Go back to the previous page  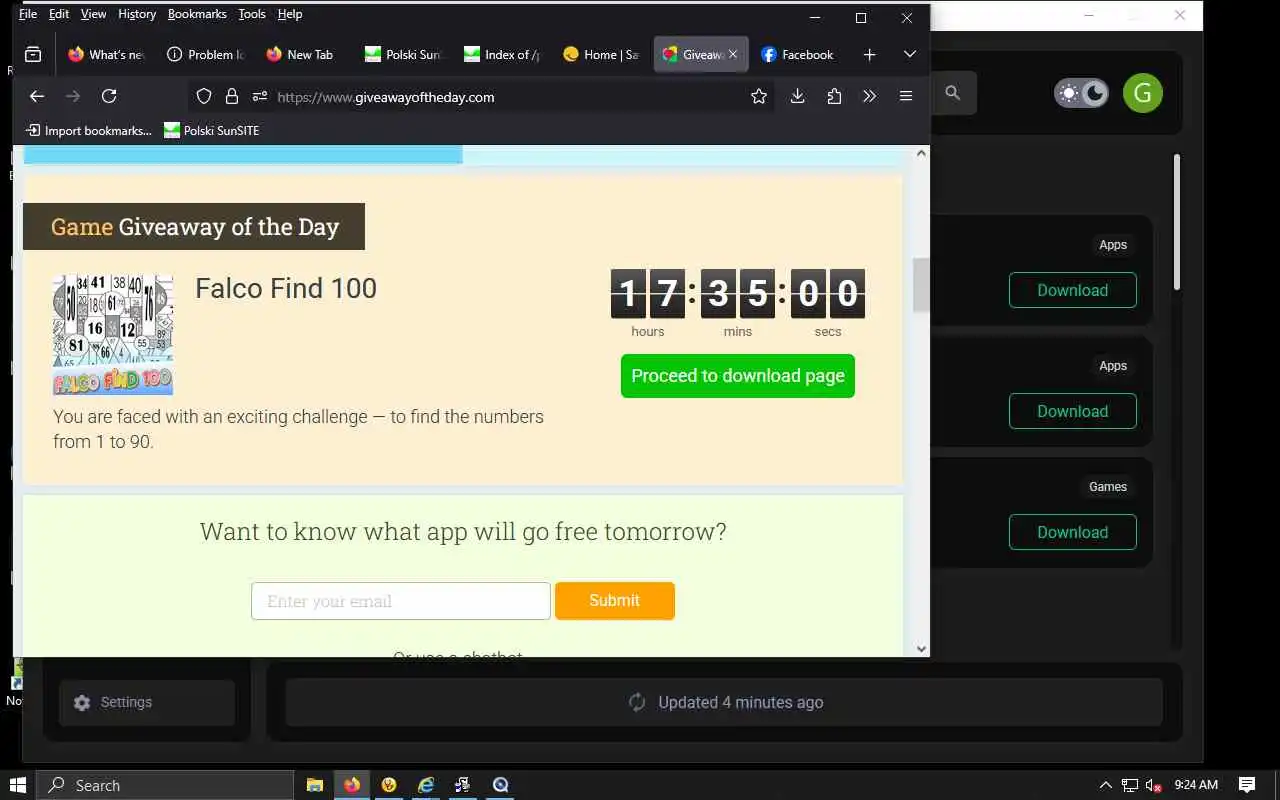(37, 96)
